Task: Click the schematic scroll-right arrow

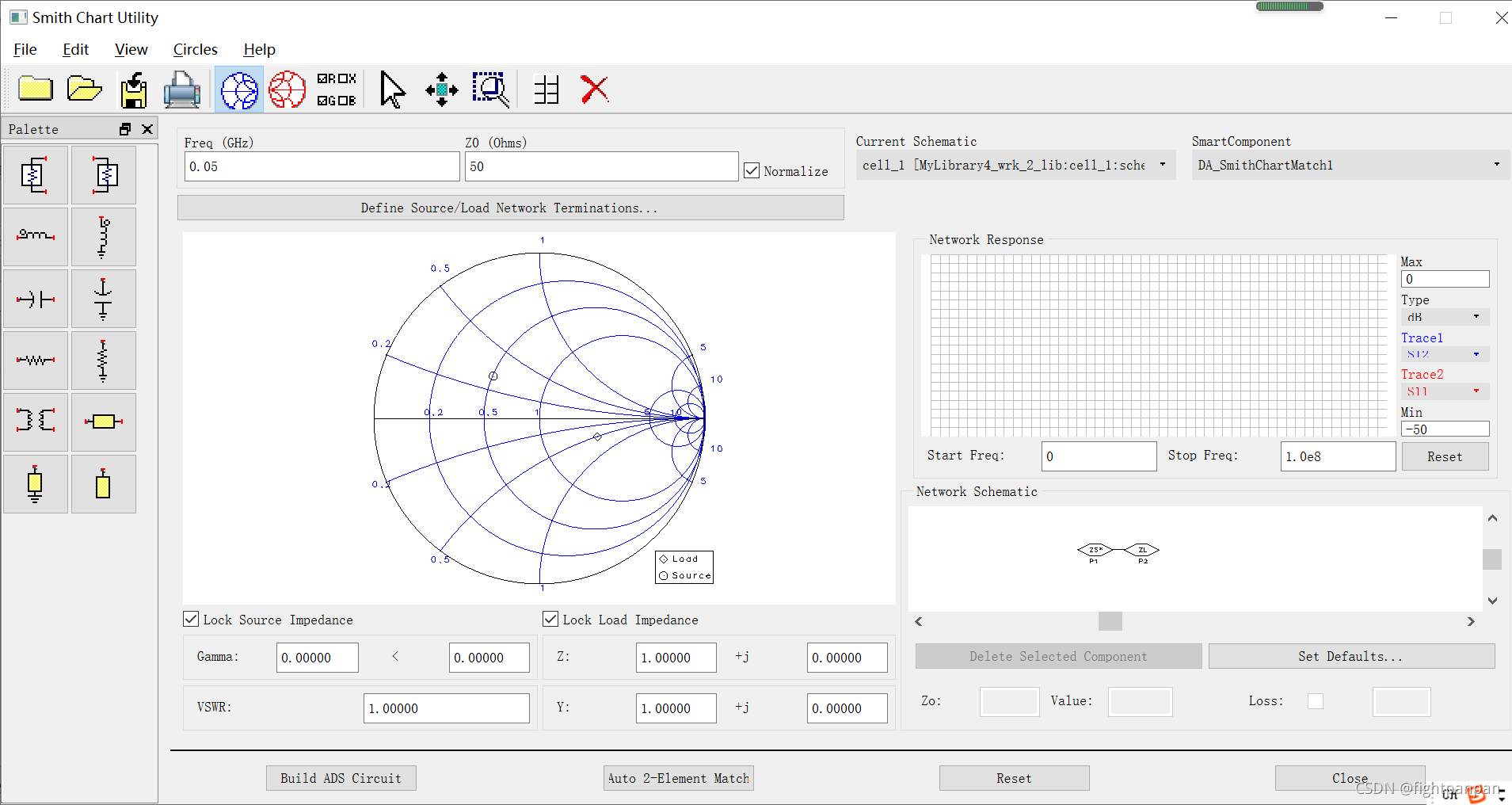Action: (1471, 622)
